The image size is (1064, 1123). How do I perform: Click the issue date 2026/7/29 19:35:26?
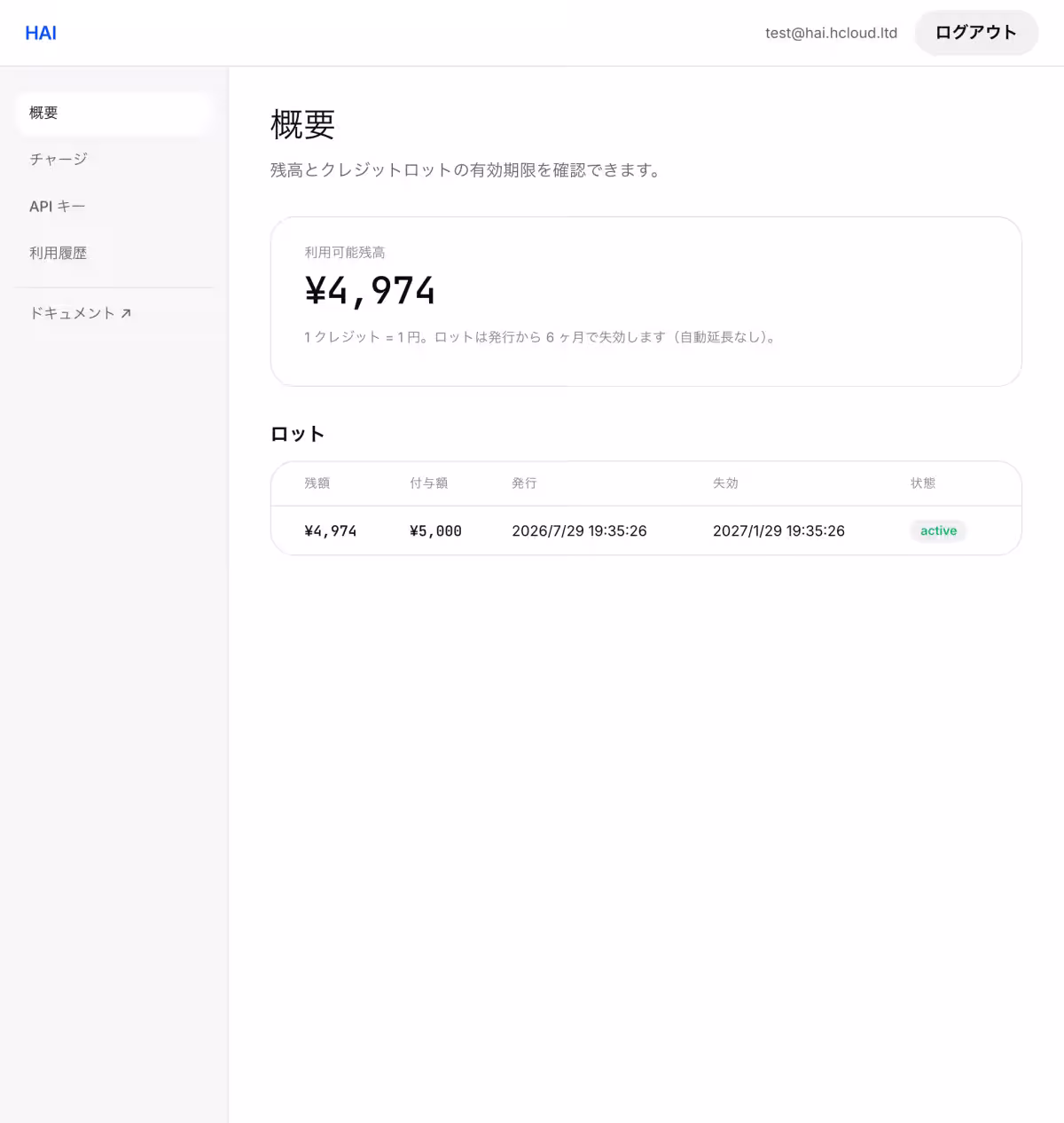[579, 531]
